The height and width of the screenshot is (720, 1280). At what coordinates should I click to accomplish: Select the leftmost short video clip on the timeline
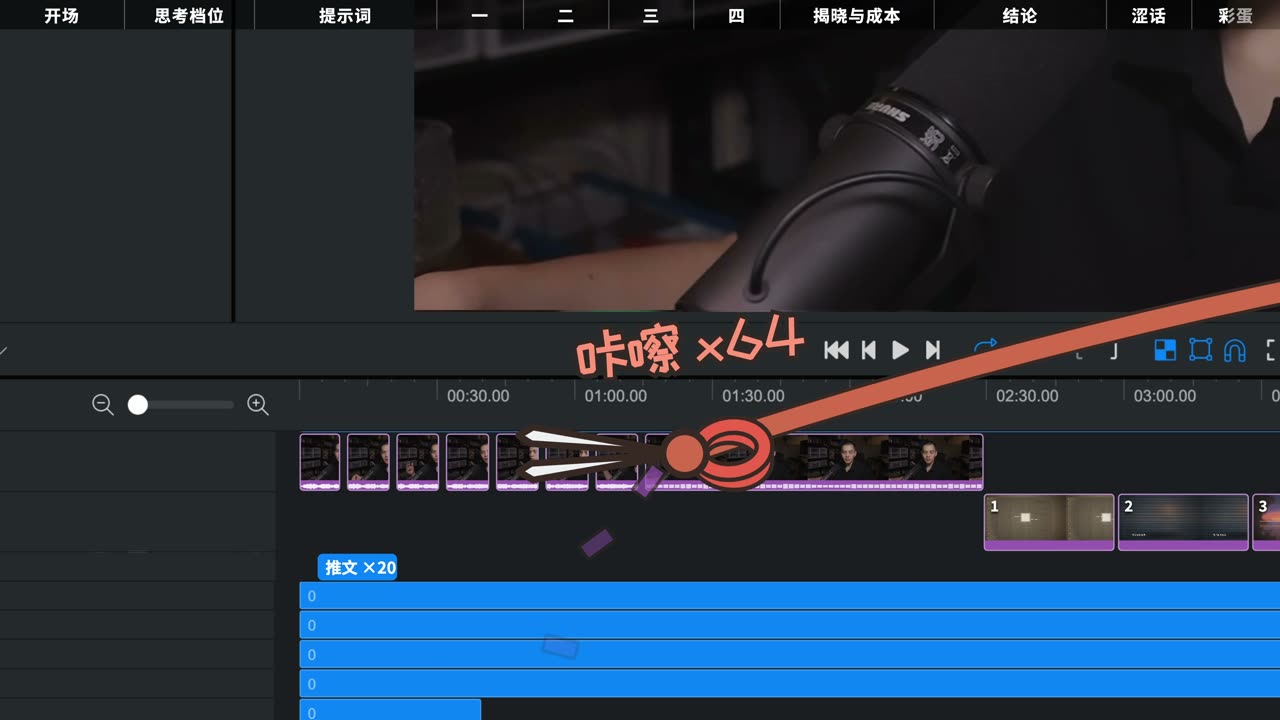(320, 462)
